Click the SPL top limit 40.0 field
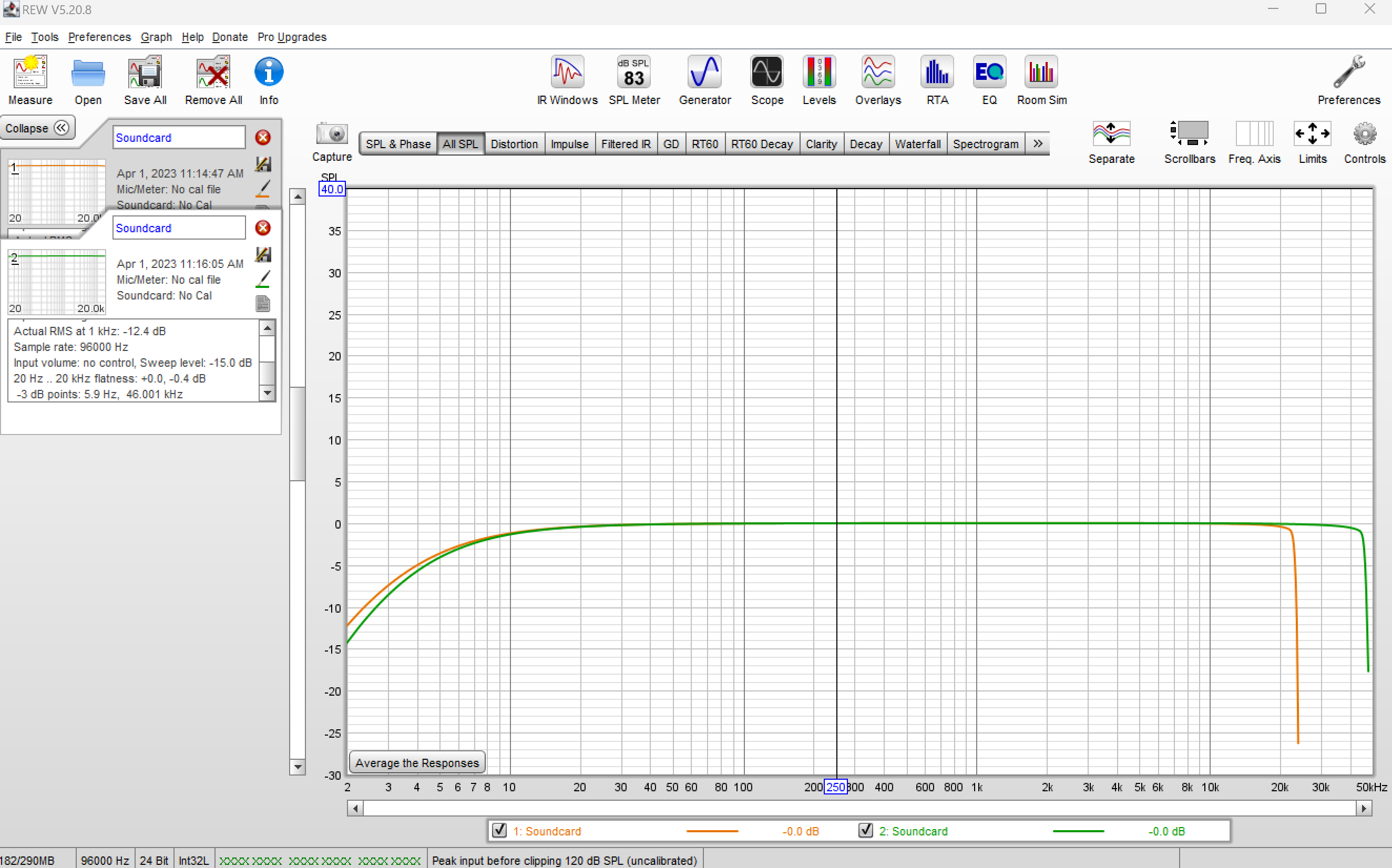The width and height of the screenshot is (1392, 868). click(332, 189)
